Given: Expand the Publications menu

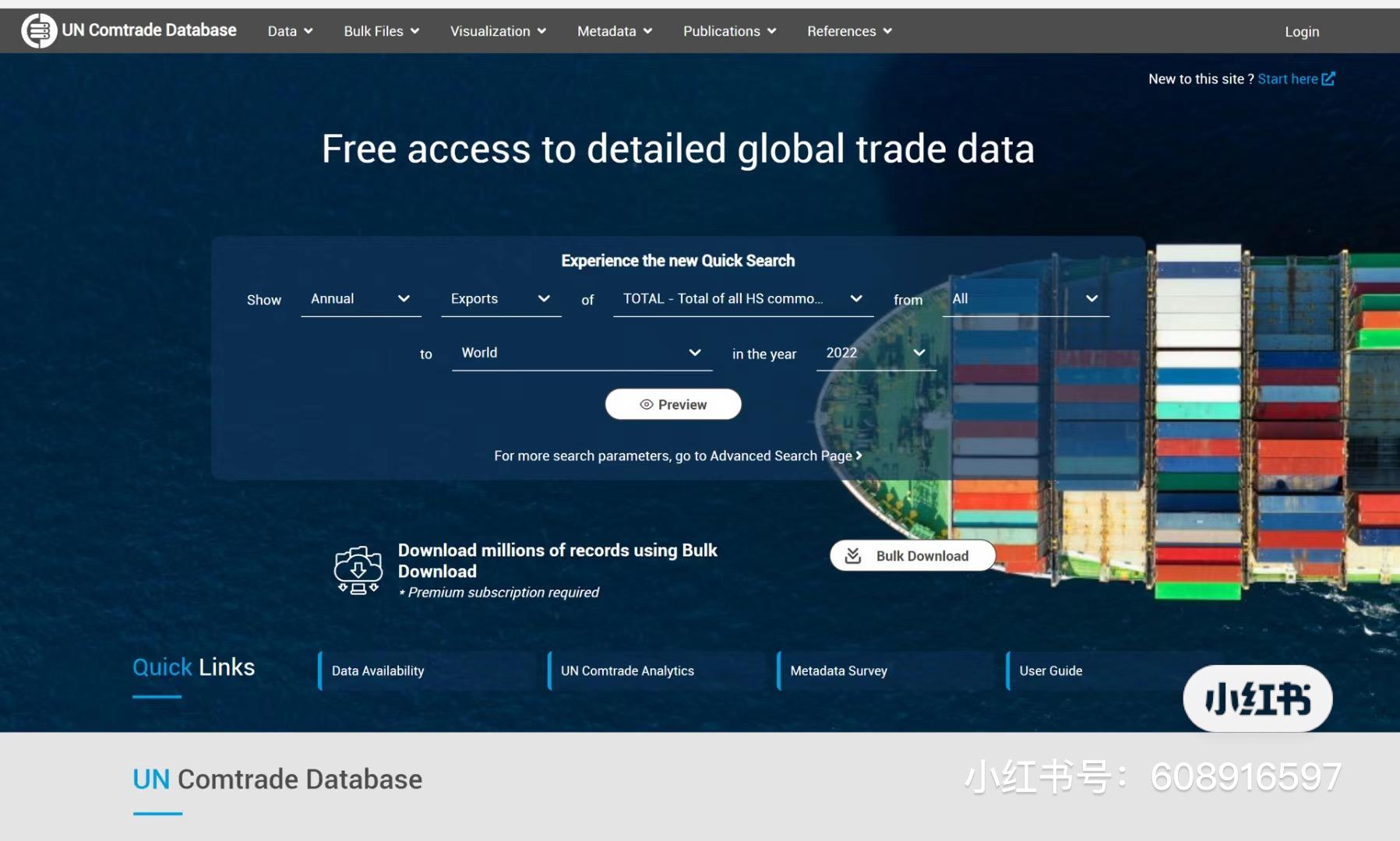Looking at the screenshot, I should pos(728,31).
